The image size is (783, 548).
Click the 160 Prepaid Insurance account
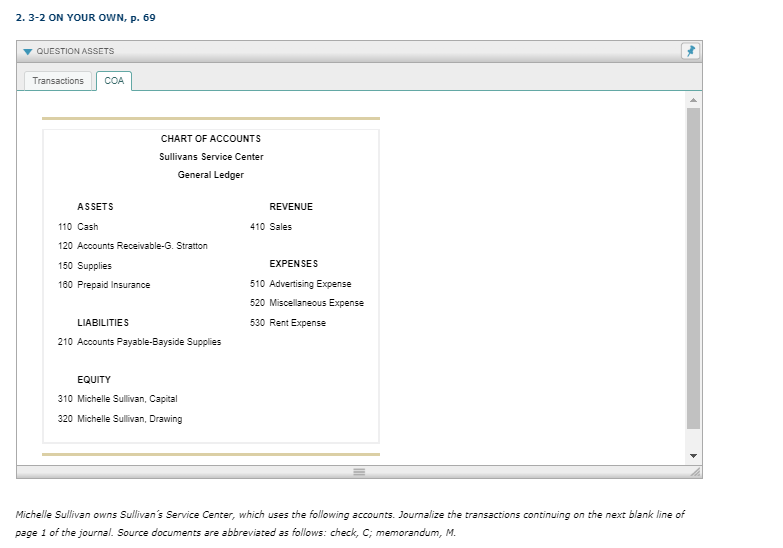pyautogui.click(x=104, y=285)
